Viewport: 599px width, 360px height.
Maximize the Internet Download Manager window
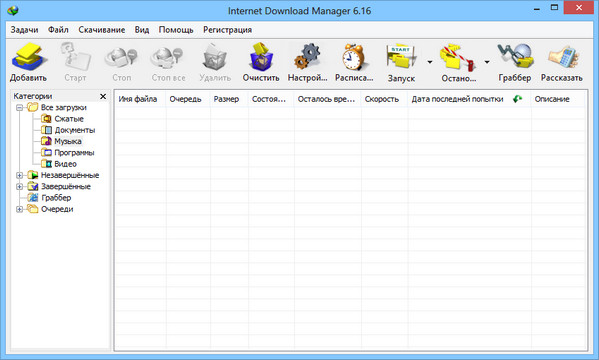pos(555,8)
